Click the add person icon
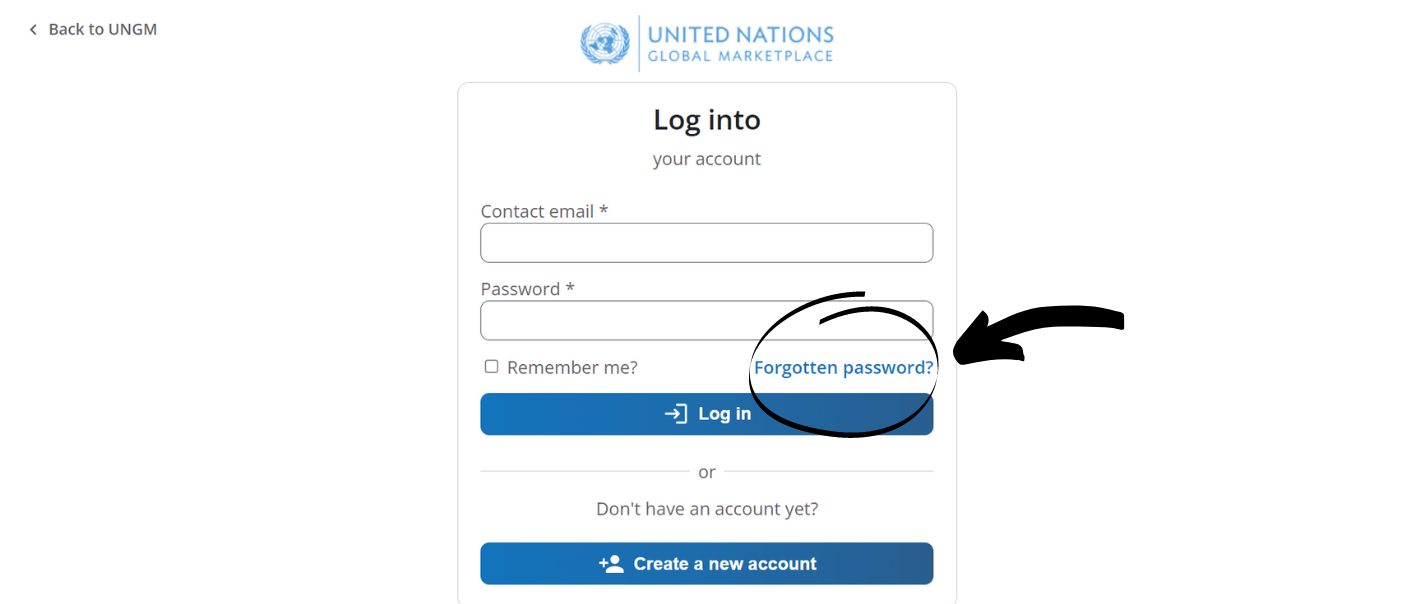Image resolution: width=1411 pixels, height=604 pixels. [x=611, y=564]
